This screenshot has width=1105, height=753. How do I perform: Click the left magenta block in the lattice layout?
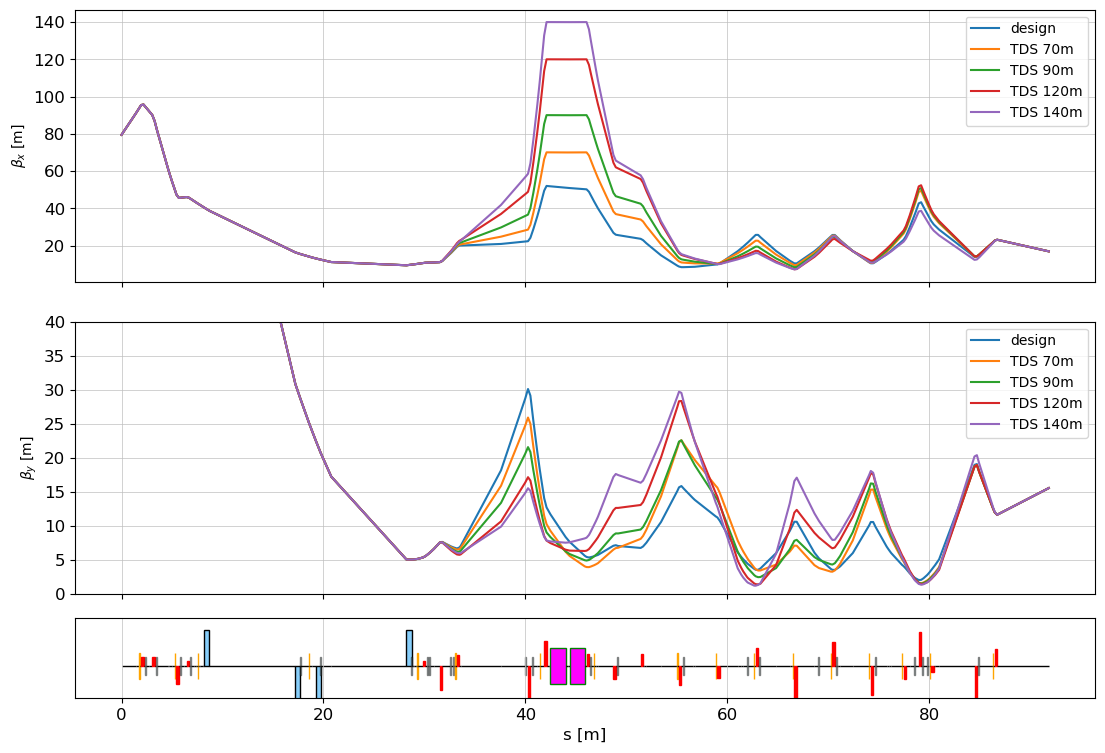558,666
